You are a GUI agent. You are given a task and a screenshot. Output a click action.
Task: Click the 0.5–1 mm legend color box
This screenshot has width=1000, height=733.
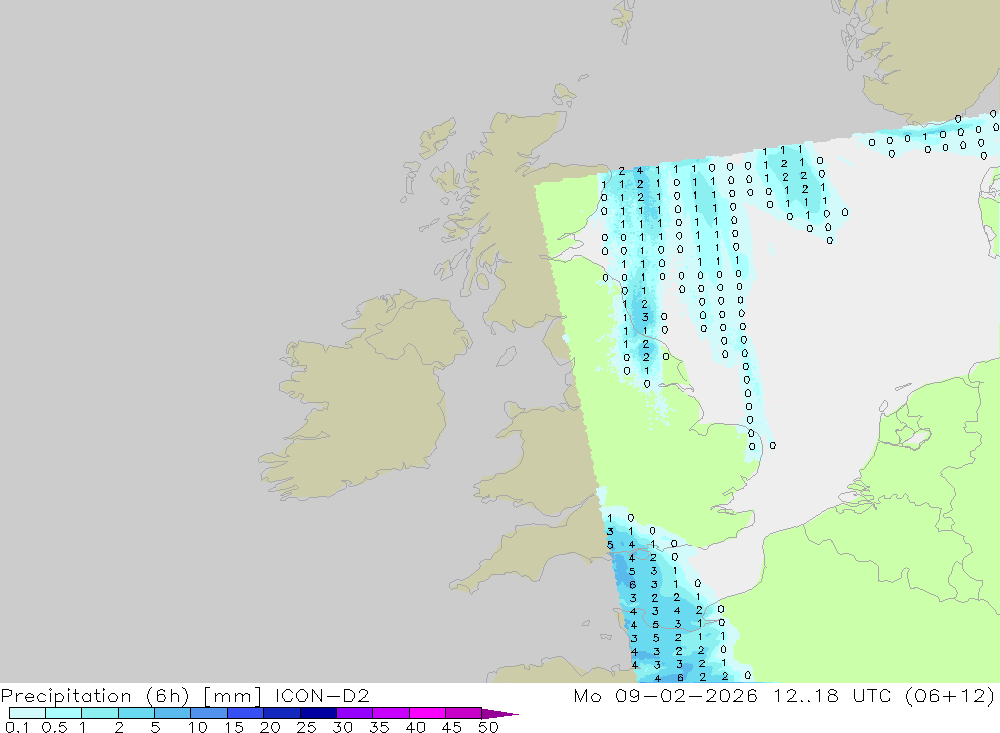(x=64, y=713)
